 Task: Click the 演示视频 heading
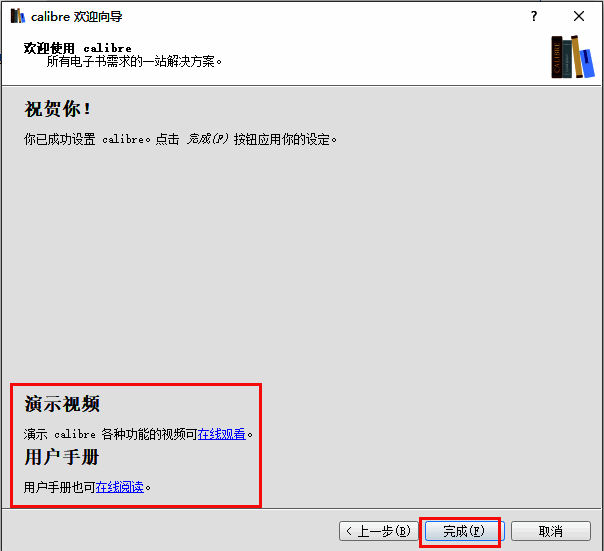62,404
